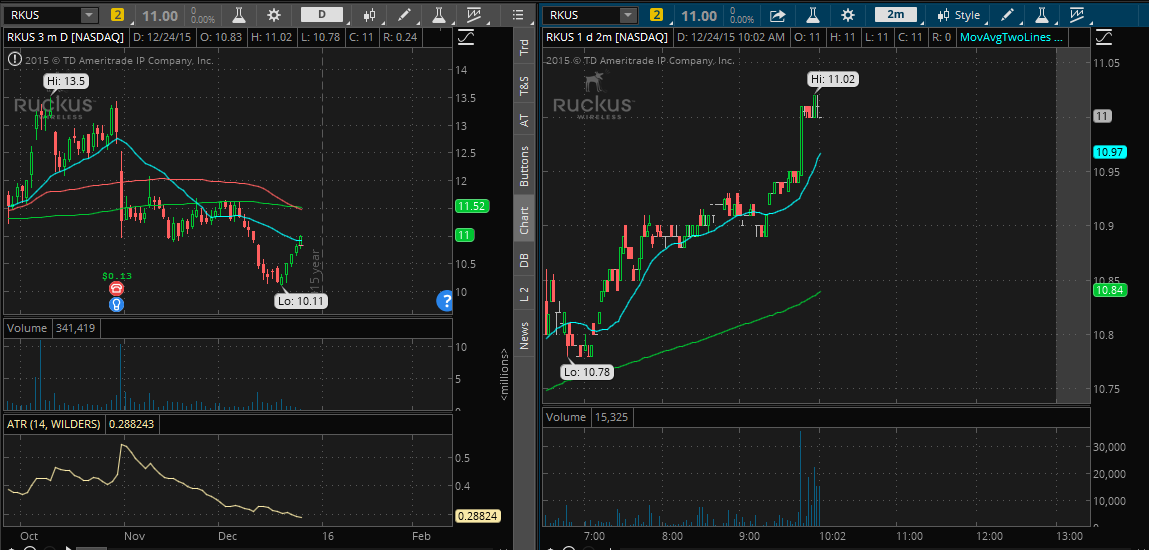Click 'RKUS 1 d 2m [NASDAQ]' chart title
1149x550 pixels.
pyautogui.click(x=607, y=37)
